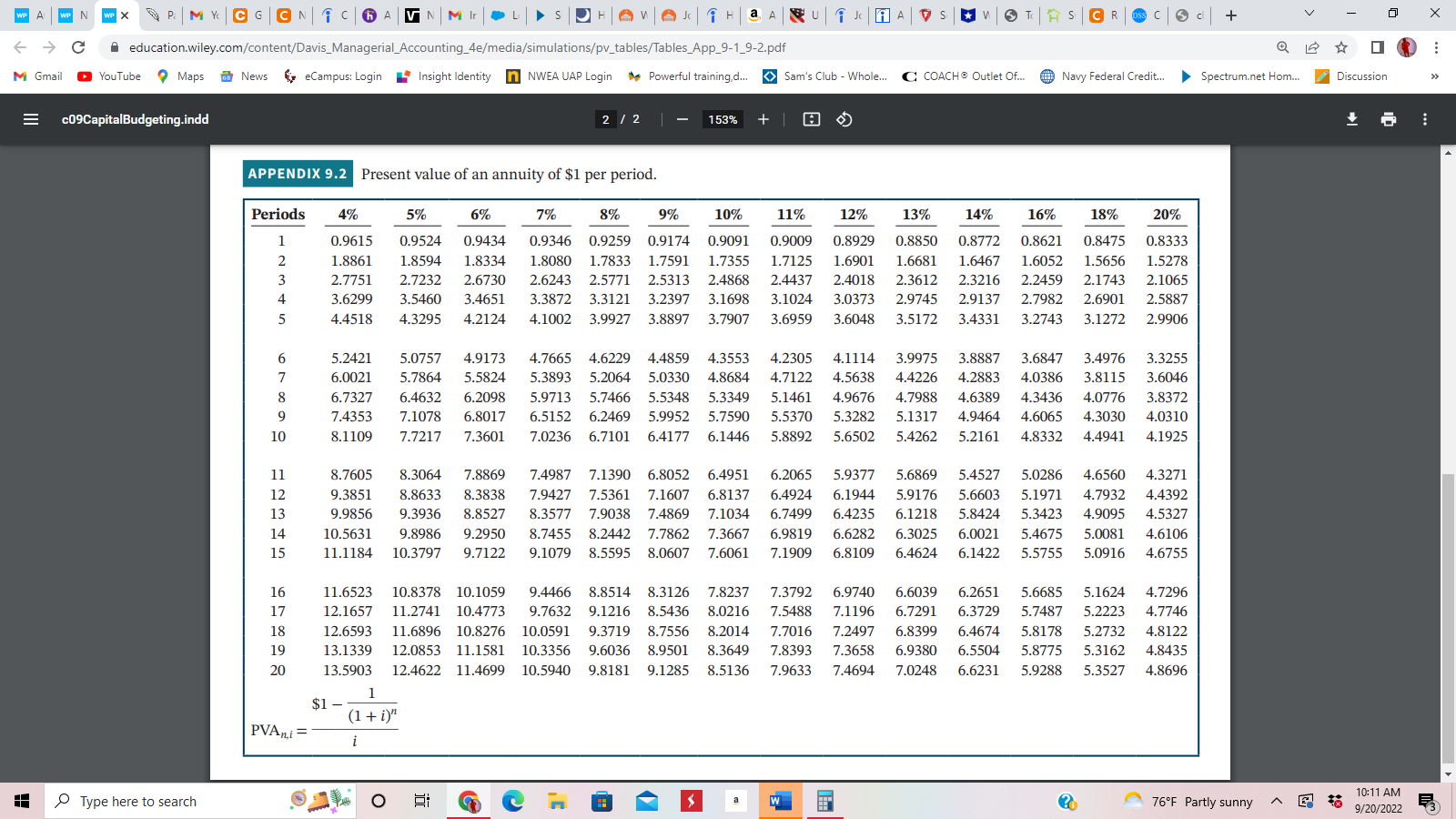Image resolution: width=1456 pixels, height=819 pixels.
Task: Toggle the browser side panel
Action: click(1378, 47)
